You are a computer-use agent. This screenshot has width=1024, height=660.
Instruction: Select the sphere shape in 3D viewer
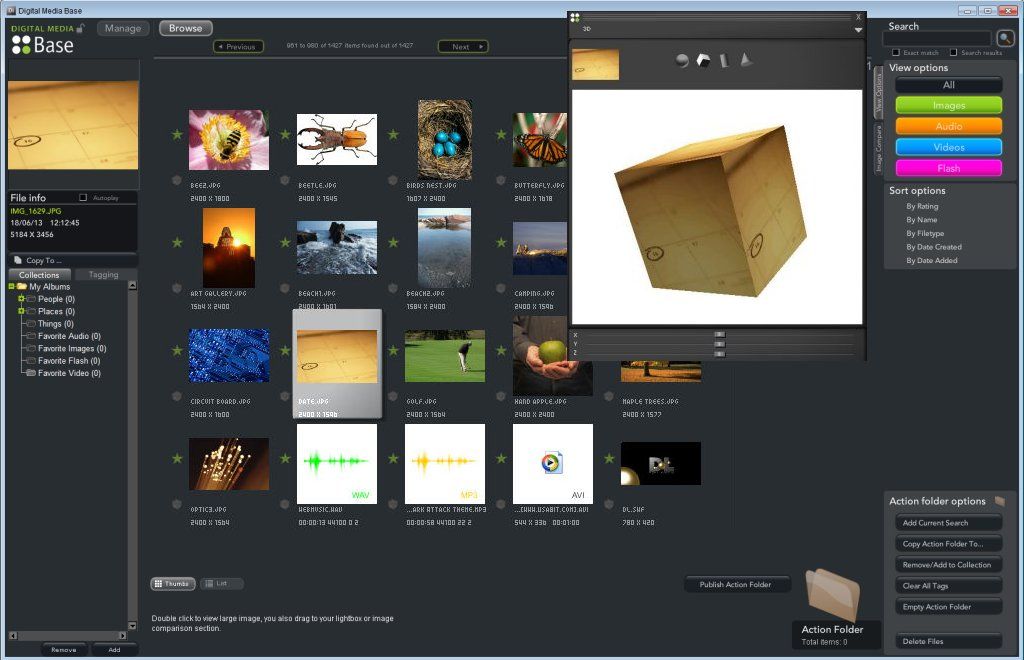(x=682, y=61)
